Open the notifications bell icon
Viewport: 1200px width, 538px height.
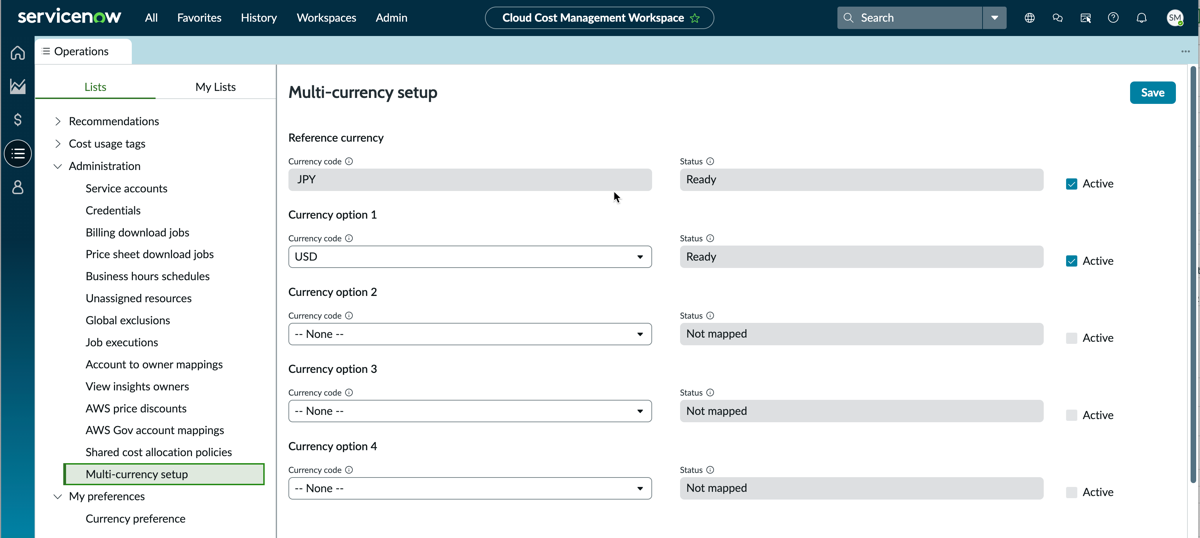coord(1141,18)
